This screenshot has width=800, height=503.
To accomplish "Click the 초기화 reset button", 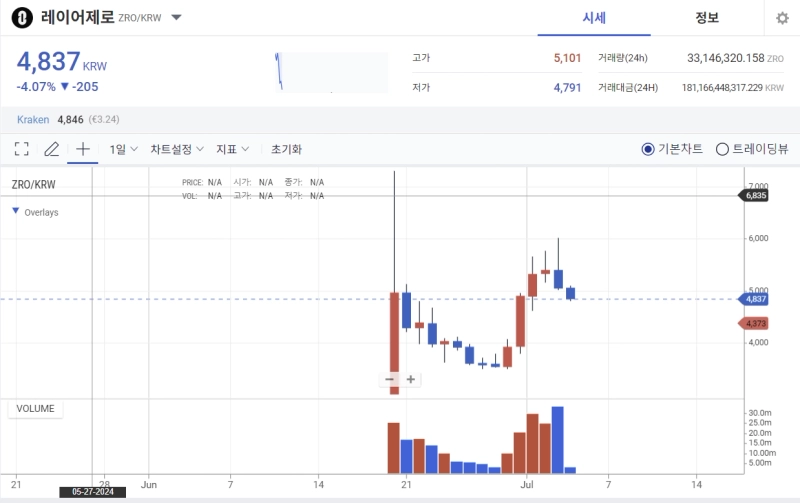I will [x=286, y=149].
